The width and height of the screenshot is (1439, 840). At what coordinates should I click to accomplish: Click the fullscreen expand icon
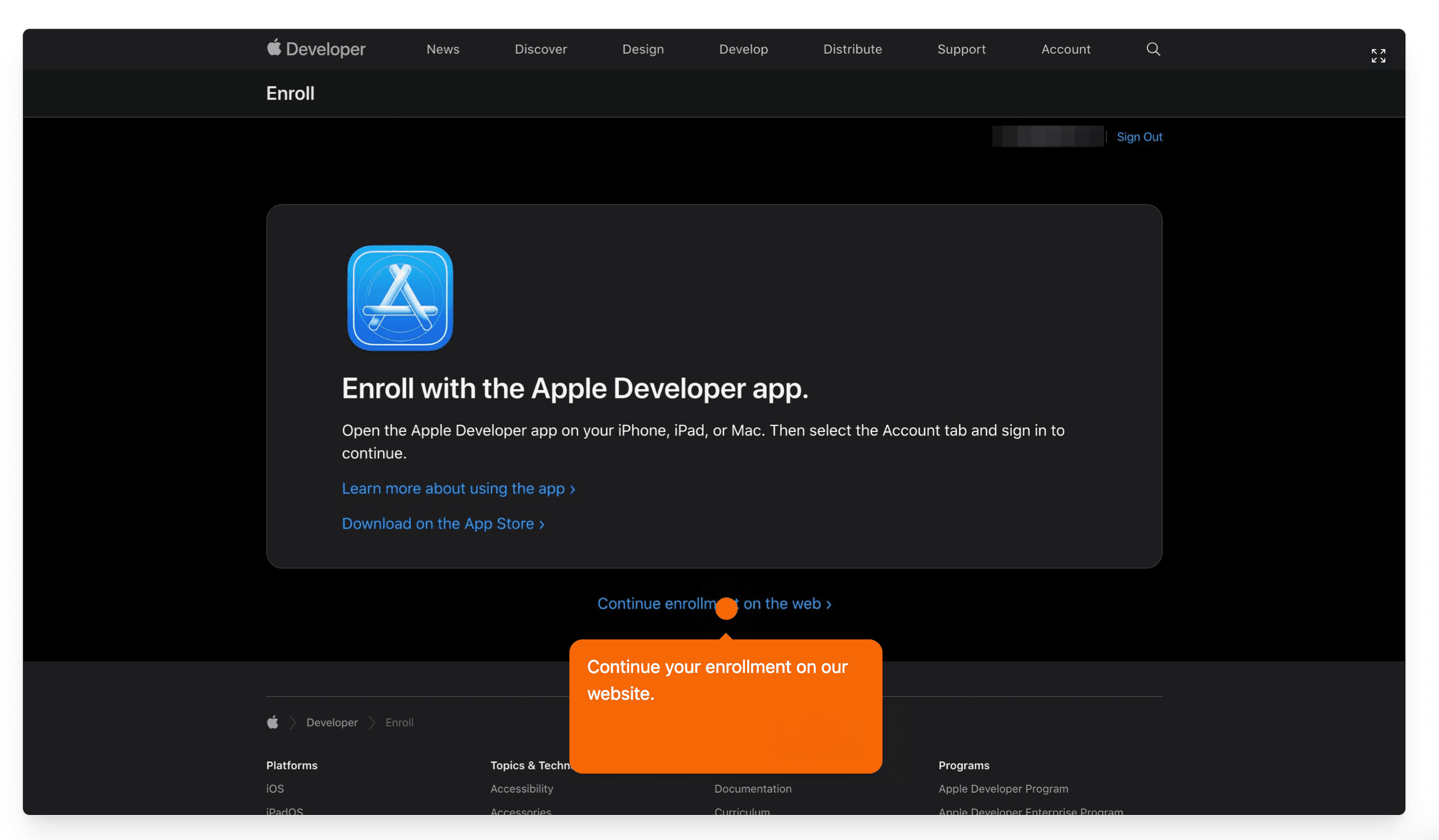[1378, 56]
